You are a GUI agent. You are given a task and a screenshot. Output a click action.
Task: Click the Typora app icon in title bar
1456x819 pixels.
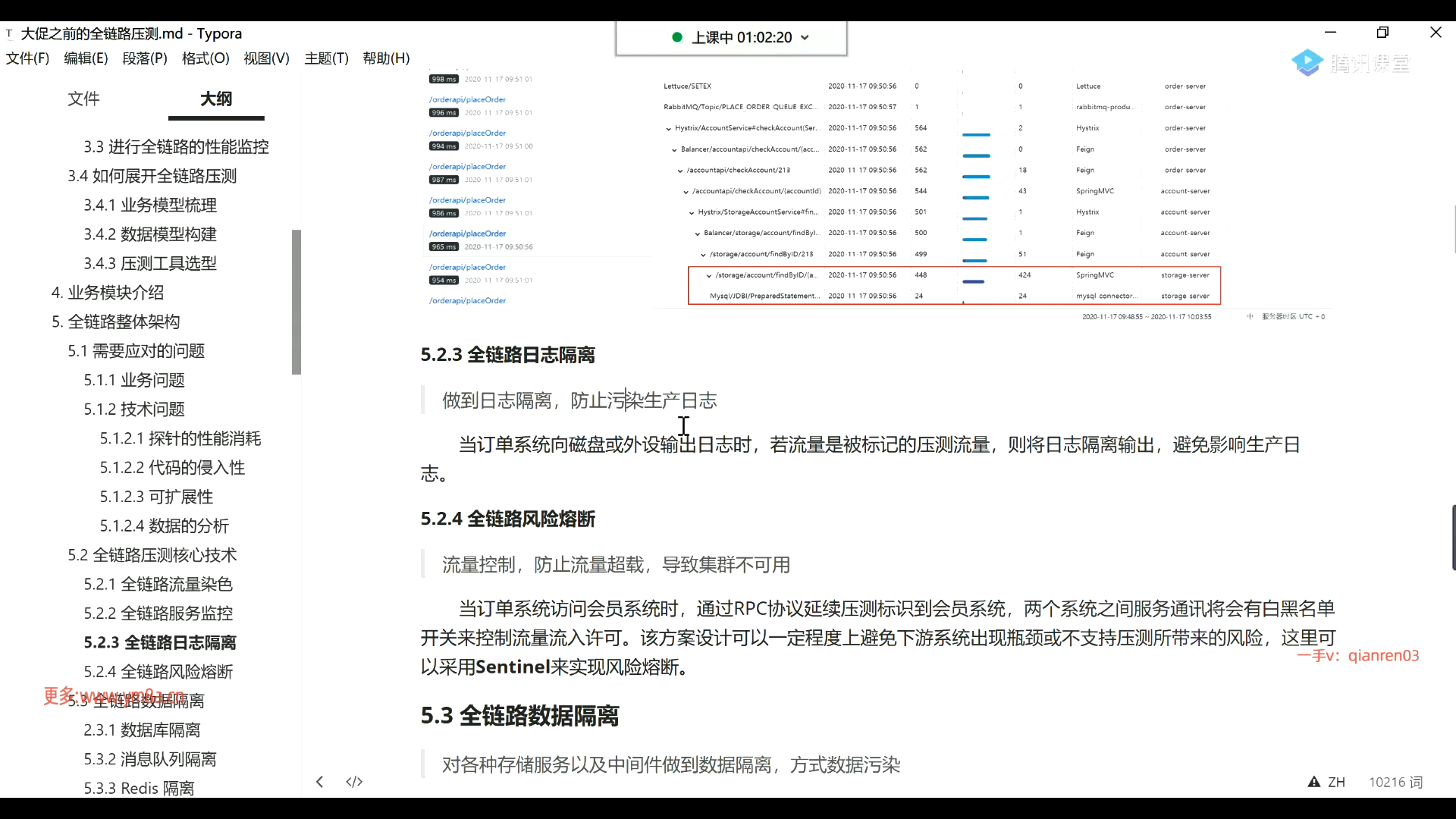[x=9, y=34]
